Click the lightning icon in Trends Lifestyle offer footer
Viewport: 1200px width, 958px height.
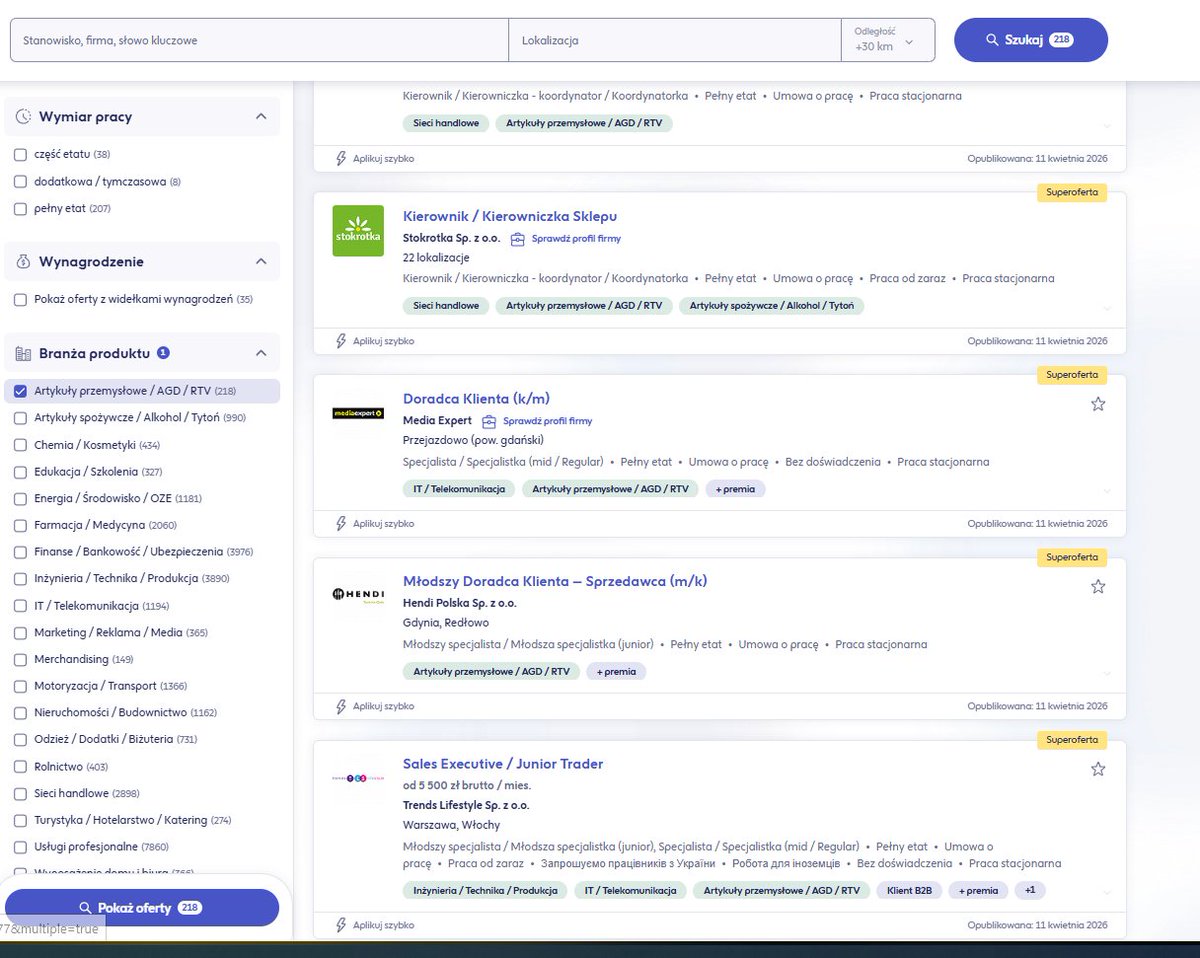click(341, 925)
